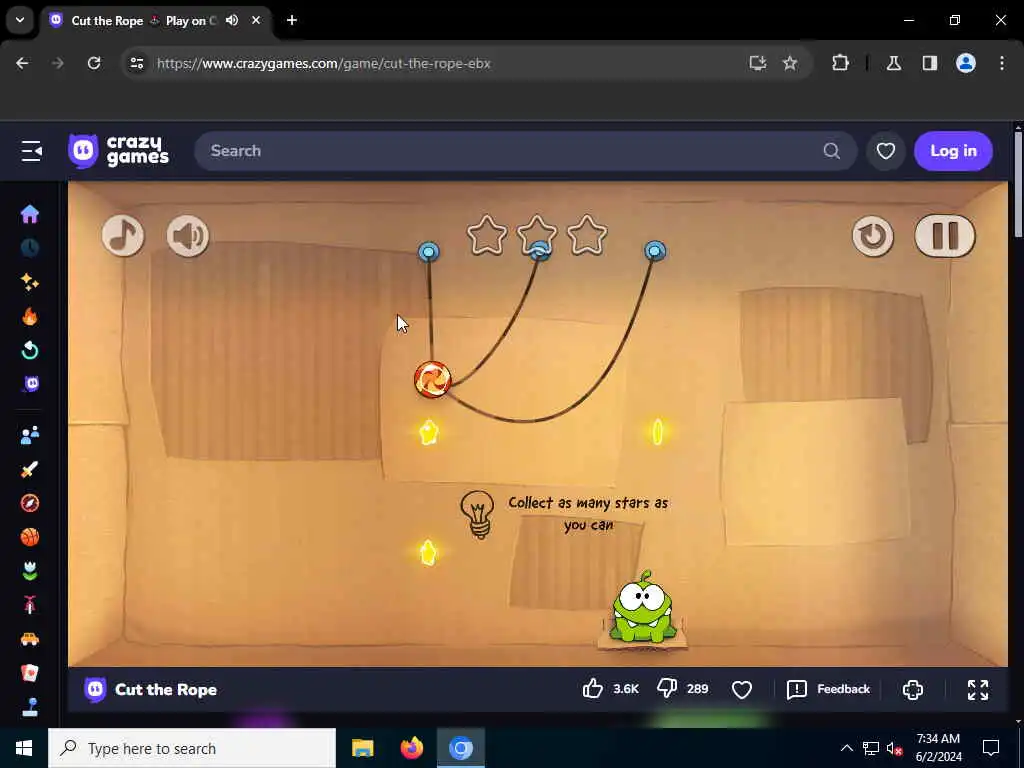Screen dimensions: 1024x768
Task: Open Car category icon in sidebar
Action: [30, 639]
